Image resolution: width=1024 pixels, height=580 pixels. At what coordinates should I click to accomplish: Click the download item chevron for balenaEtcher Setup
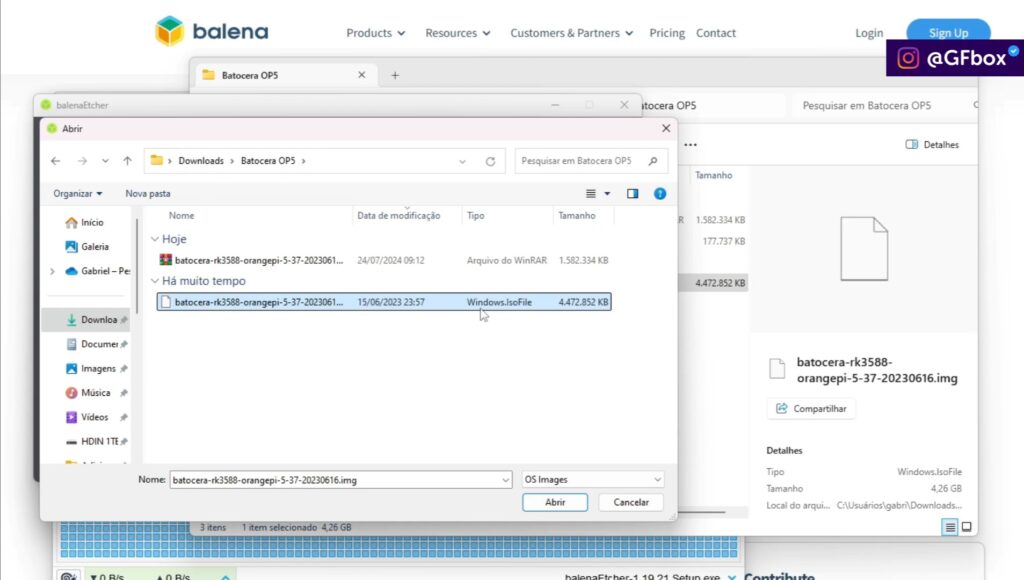[x=731, y=577]
